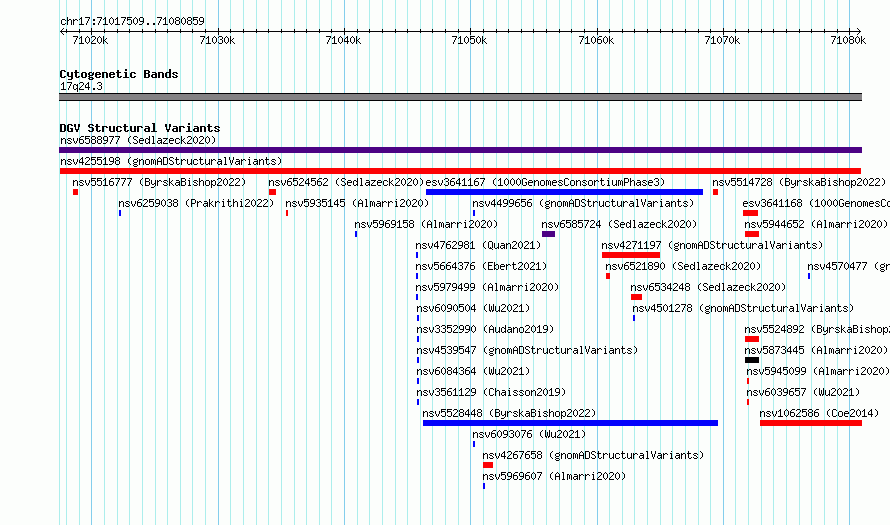
Task: Click nsv3352990 (Audano2019) label
Action: 485,329
